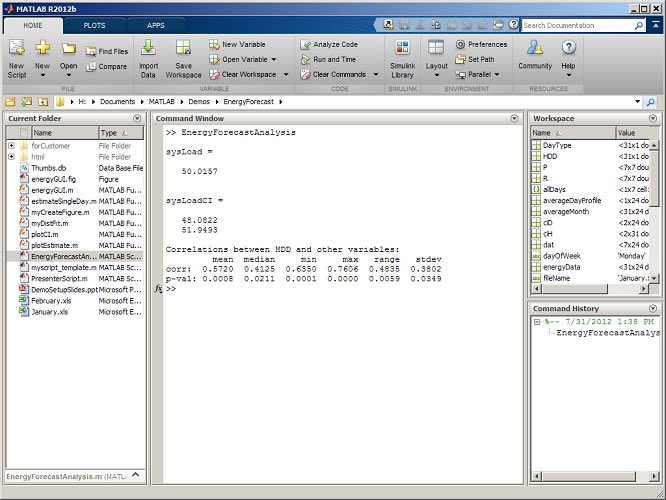Switch to the PLOTS tab
This screenshot has width=666, height=500.
[x=94, y=25]
